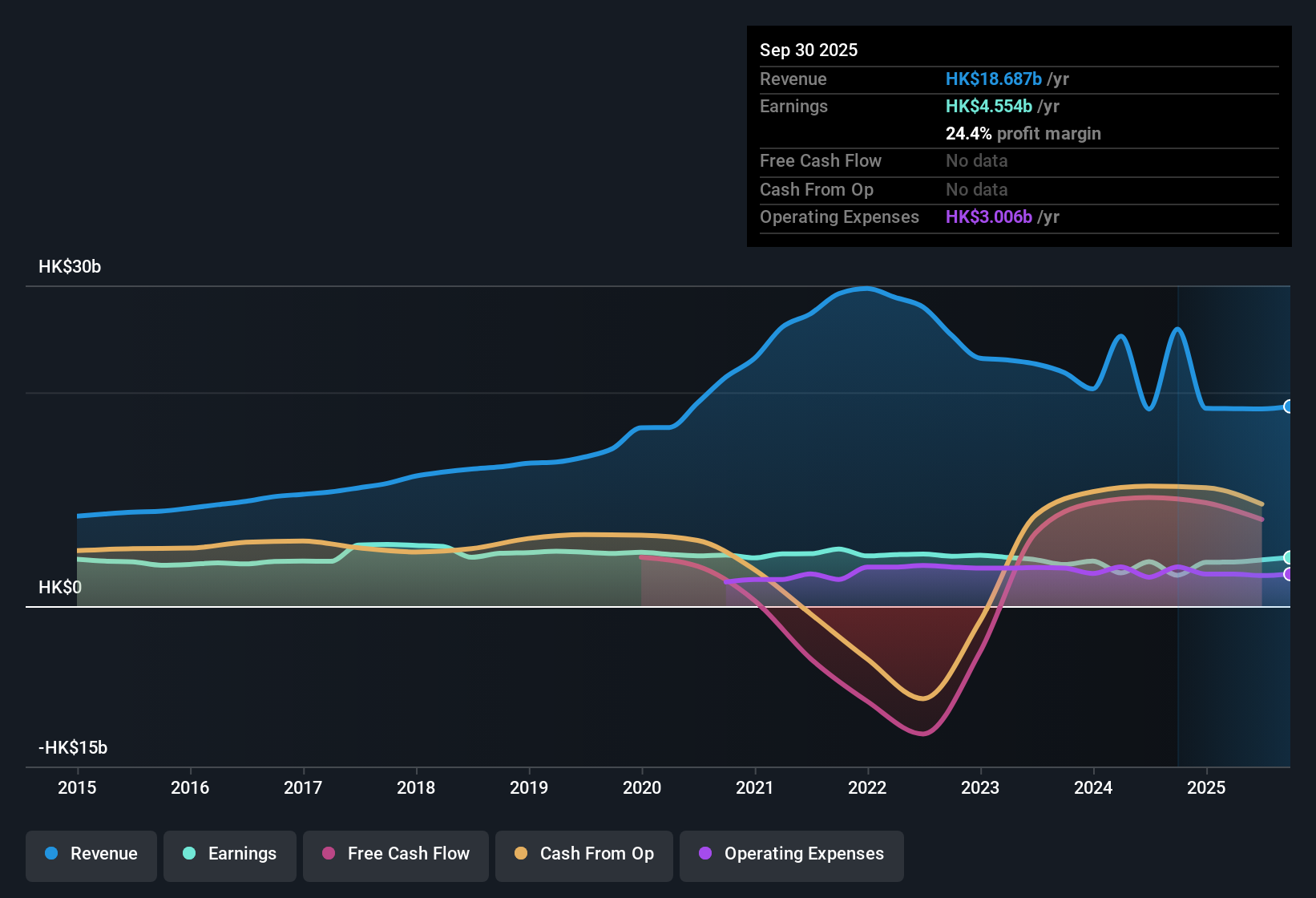Click the blue Revenue legend dot
The height and width of the screenshot is (898, 1316).
point(50,854)
